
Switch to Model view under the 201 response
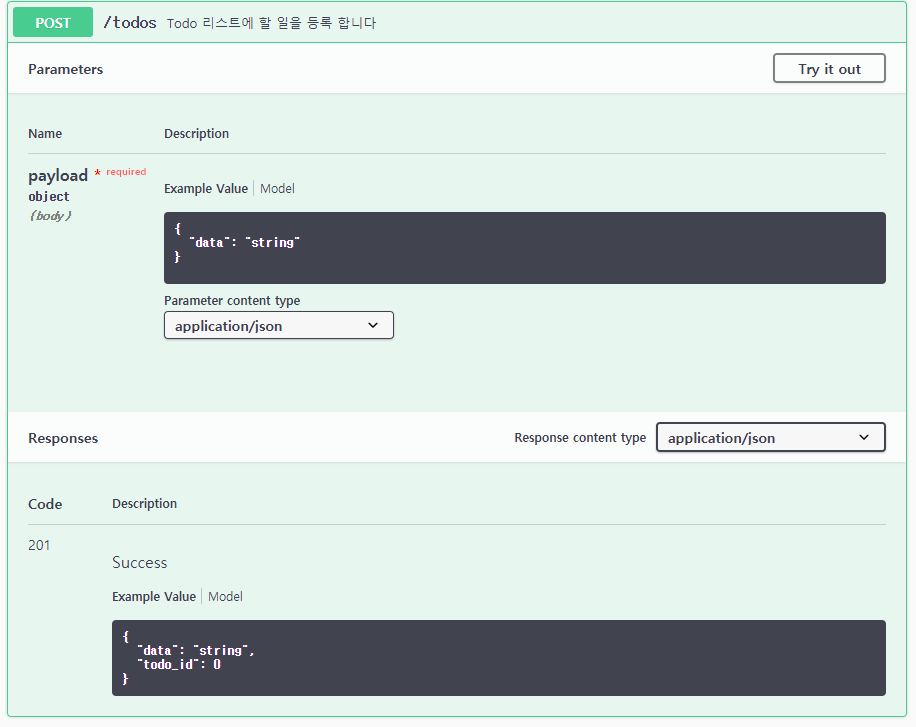[225, 596]
